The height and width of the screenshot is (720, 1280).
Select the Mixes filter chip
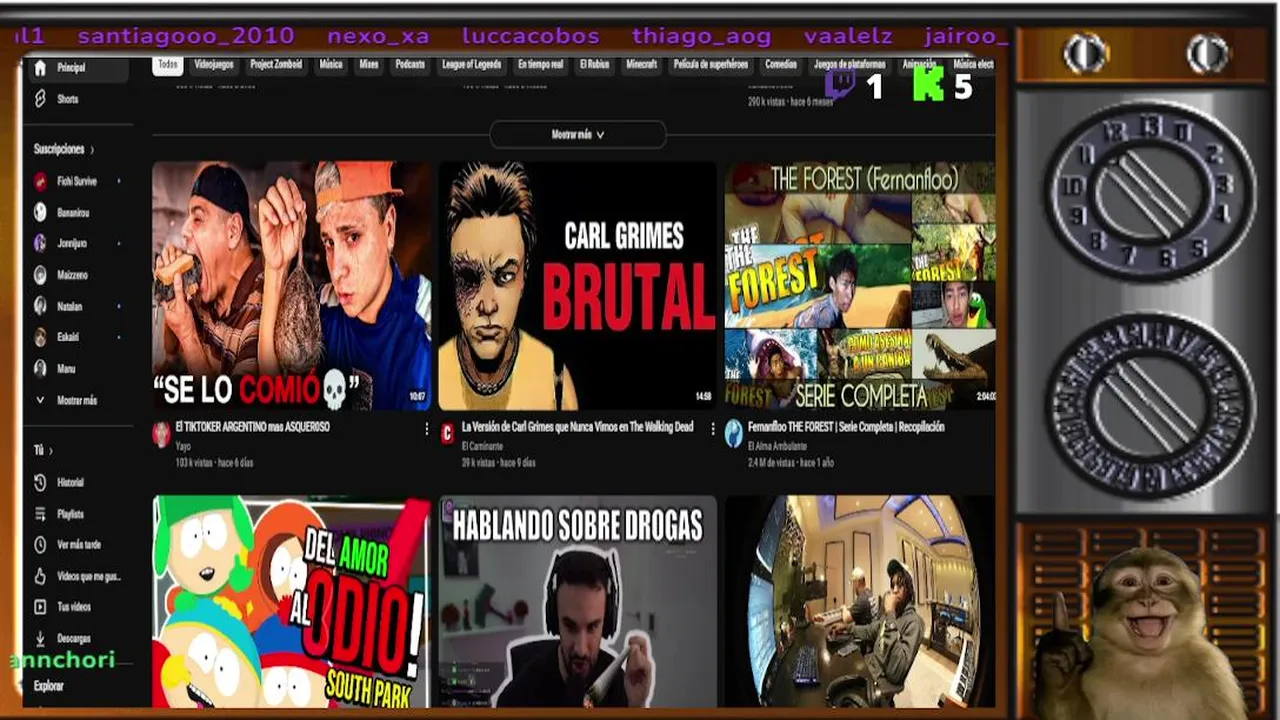pyautogui.click(x=369, y=64)
